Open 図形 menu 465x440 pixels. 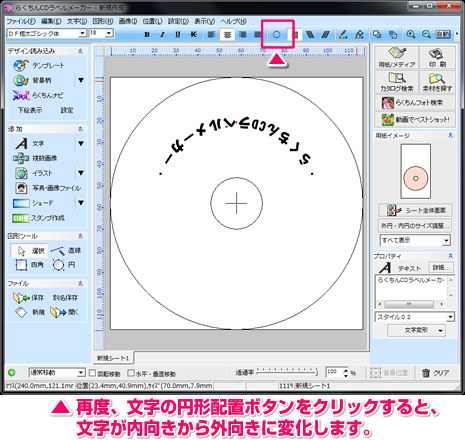(x=103, y=21)
